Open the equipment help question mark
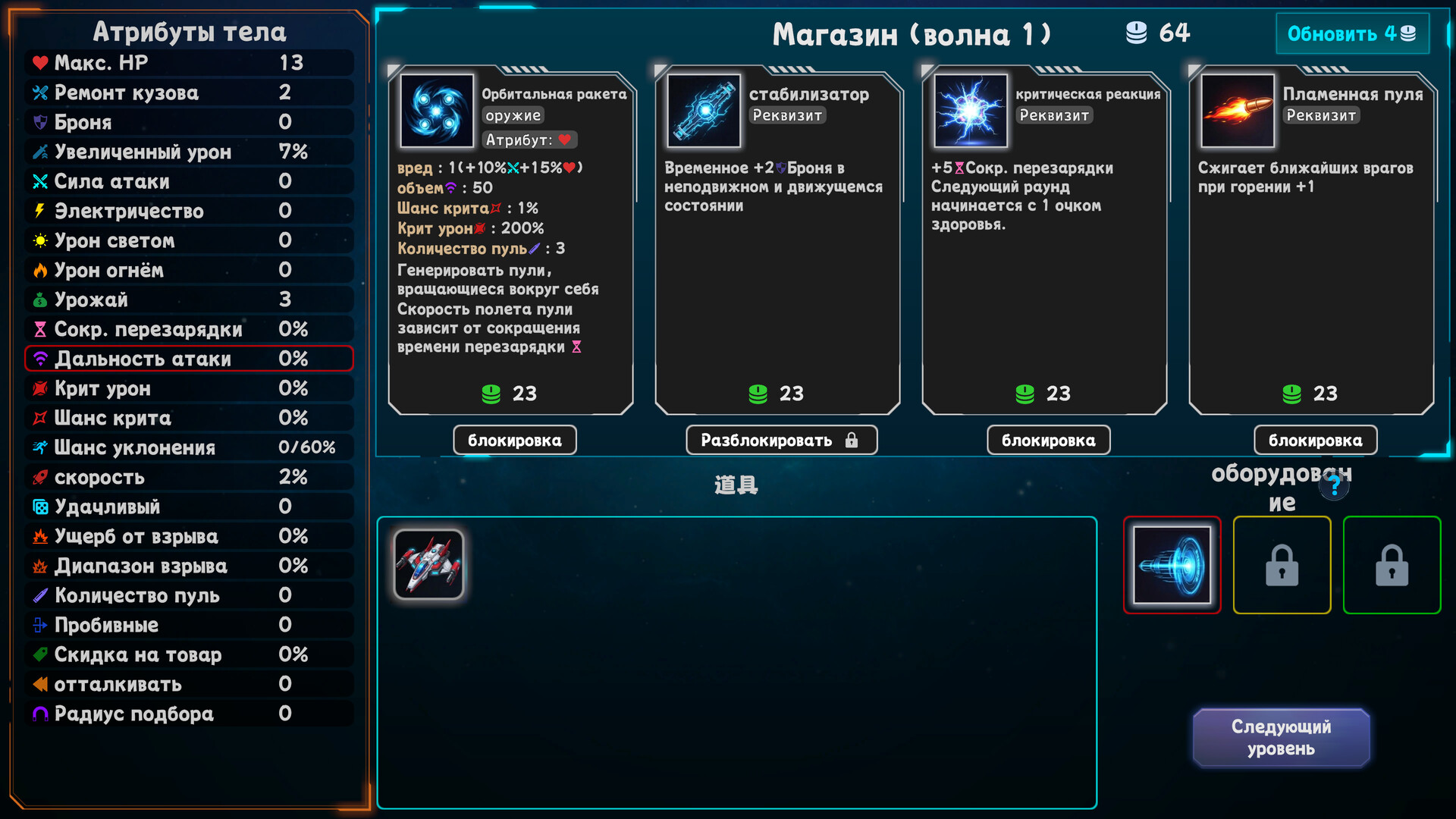Screen dimensions: 1456x819 click(x=1334, y=485)
